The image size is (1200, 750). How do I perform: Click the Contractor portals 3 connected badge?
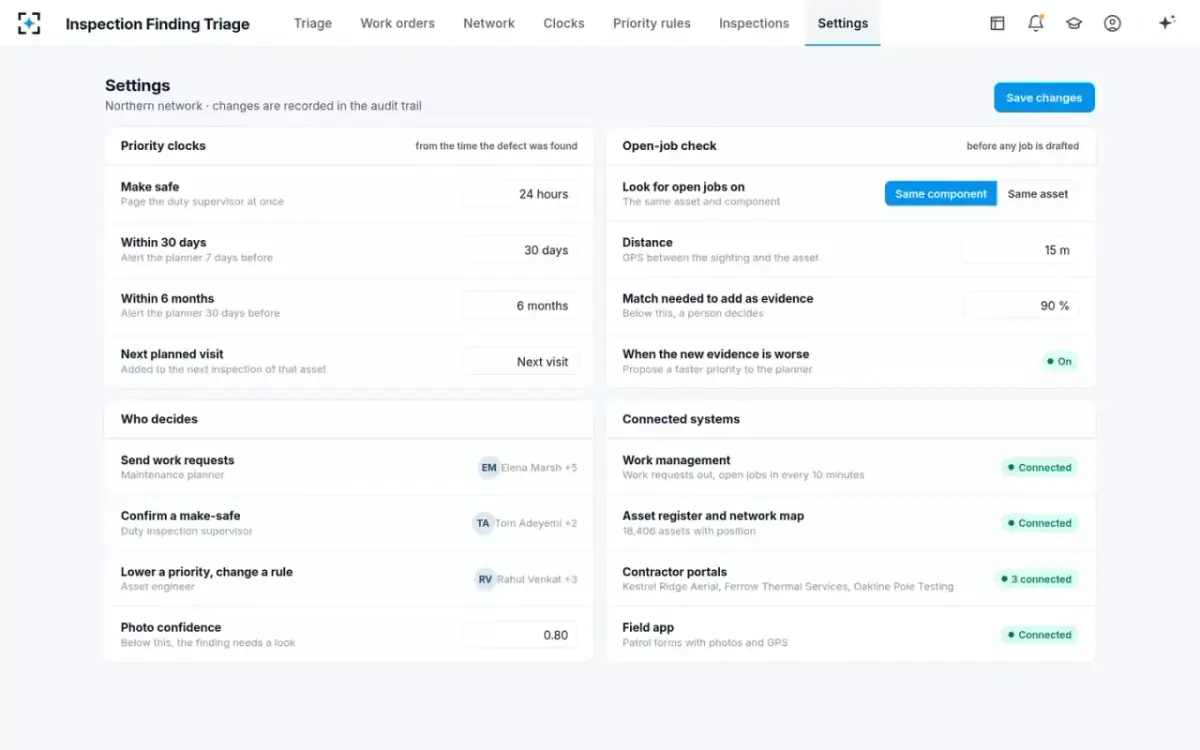point(1036,579)
